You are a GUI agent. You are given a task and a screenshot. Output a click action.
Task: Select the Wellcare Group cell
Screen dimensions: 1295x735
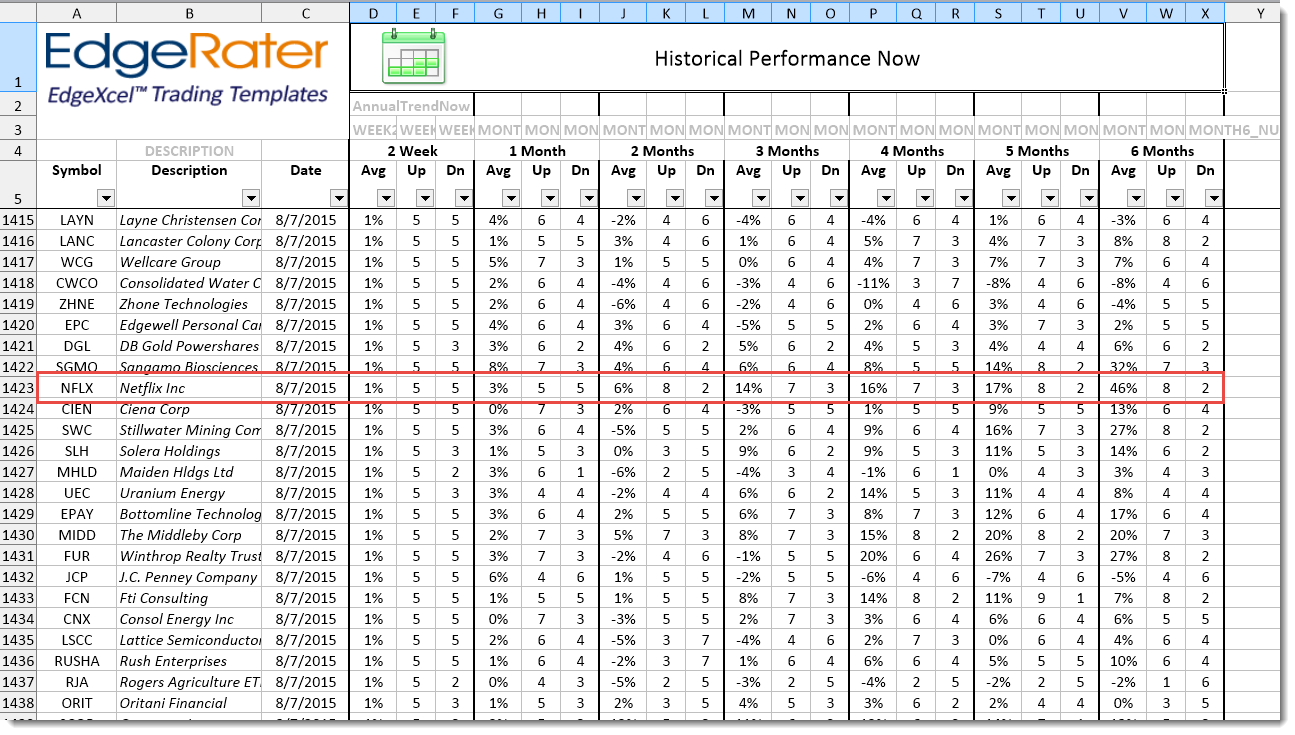pyautogui.click(x=189, y=262)
